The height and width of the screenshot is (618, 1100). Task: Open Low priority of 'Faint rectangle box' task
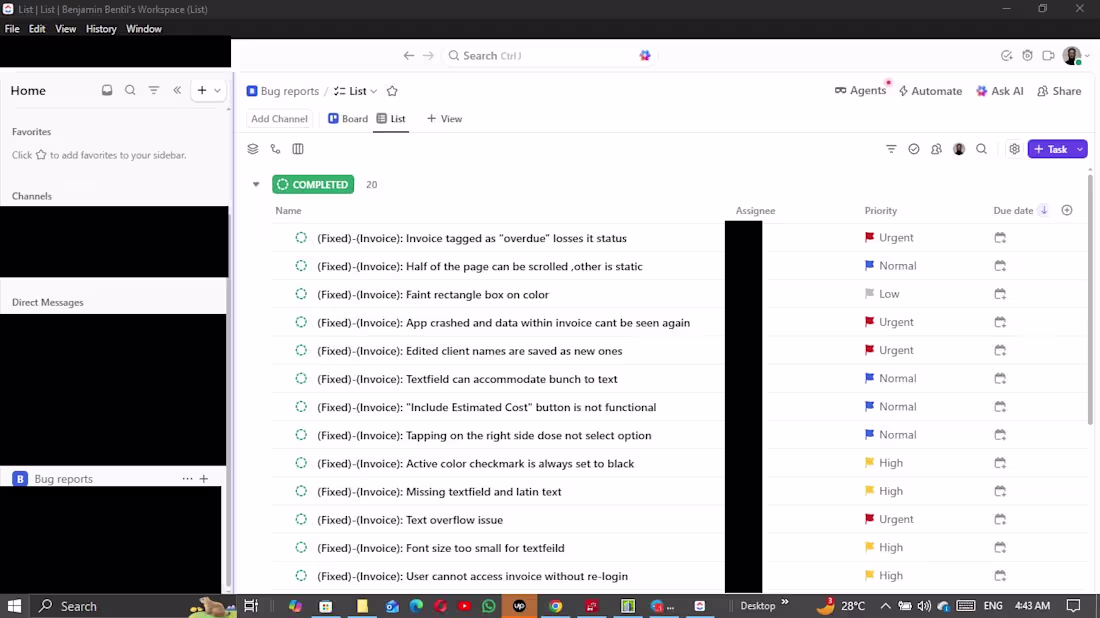[882, 294]
